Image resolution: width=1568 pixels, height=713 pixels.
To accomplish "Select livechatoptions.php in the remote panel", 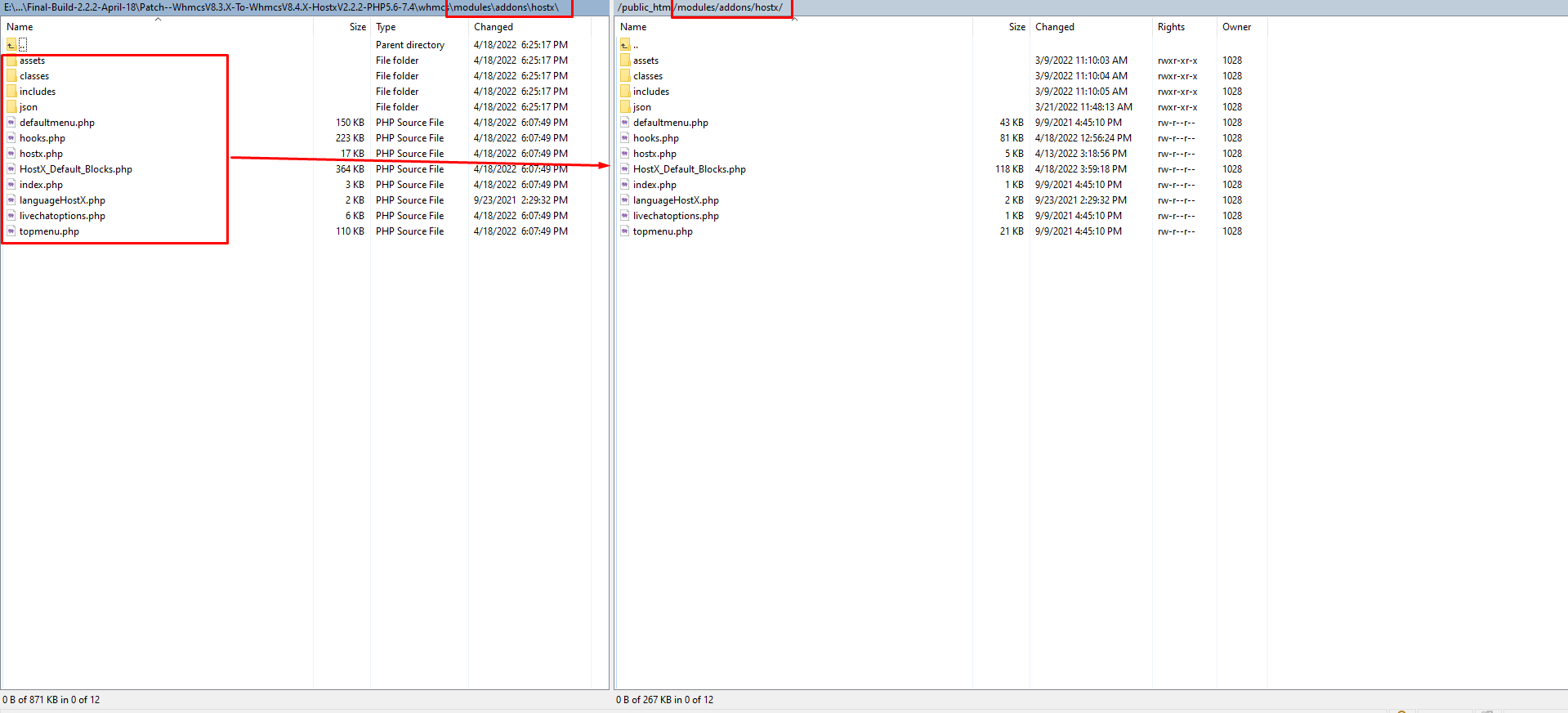I will 676,216.
